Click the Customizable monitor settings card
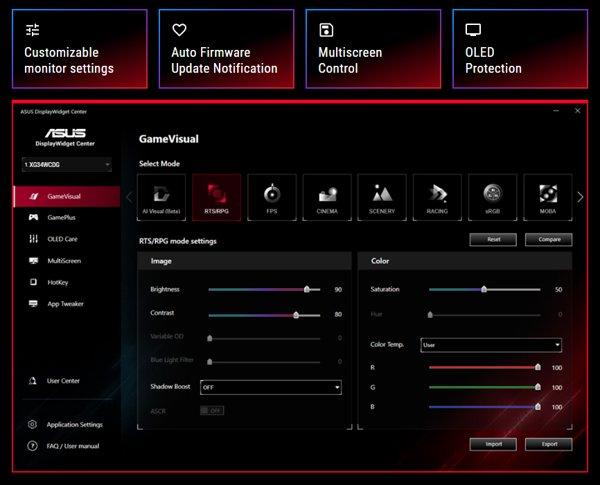This screenshot has height=485, width=600. coord(80,49)
